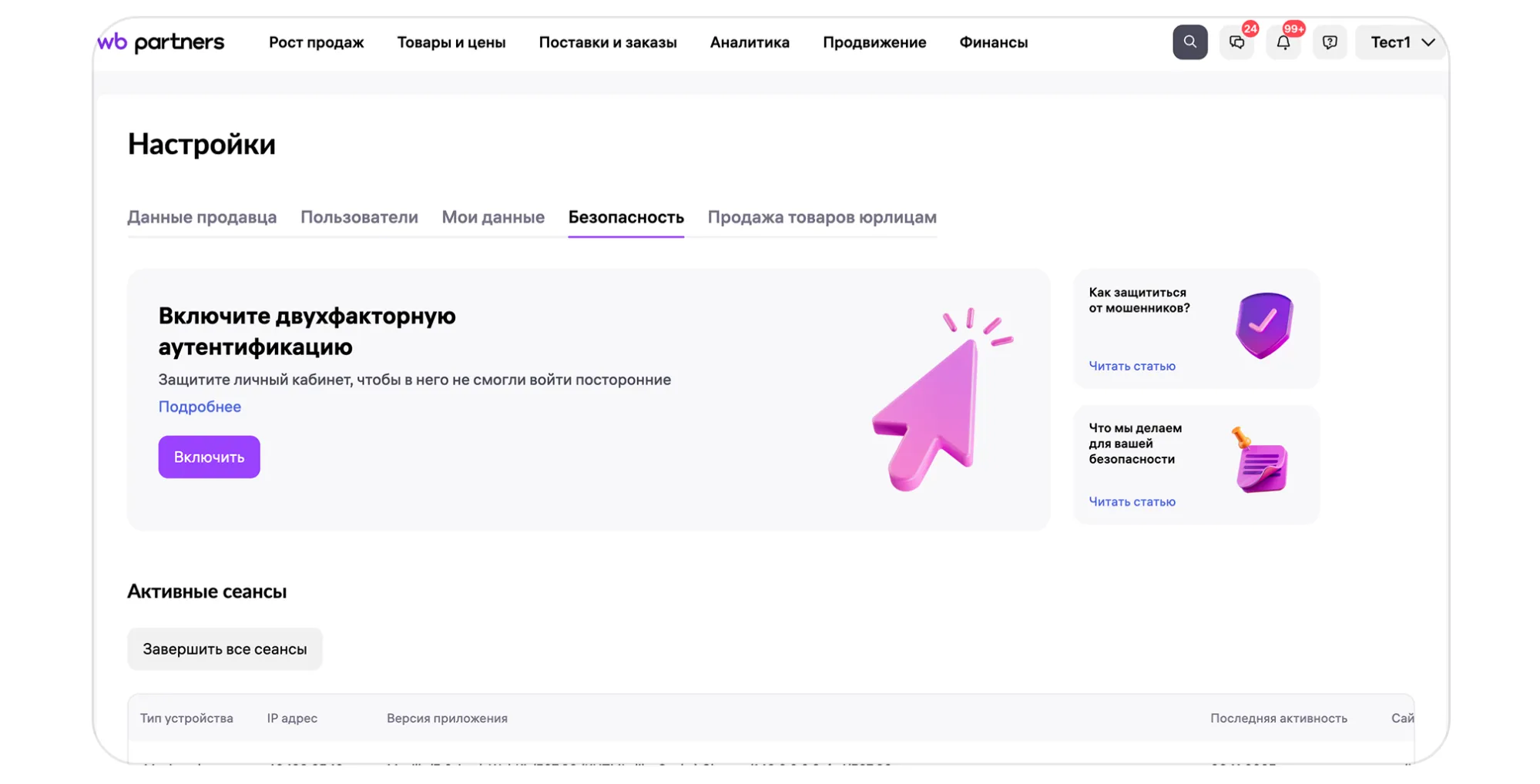Click the help question-mark icon
The image size is (1540, 784).
coord(1329,42)
